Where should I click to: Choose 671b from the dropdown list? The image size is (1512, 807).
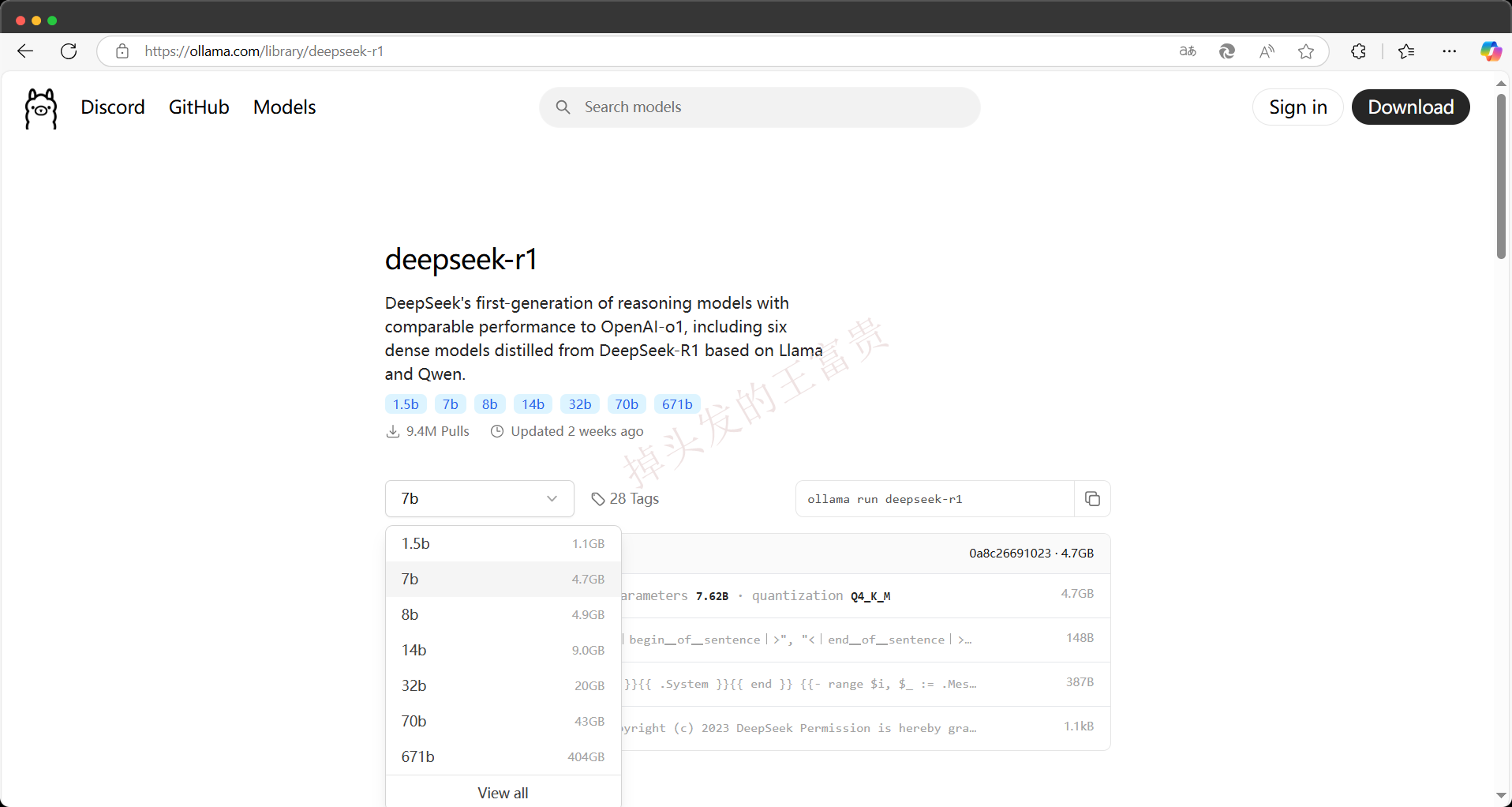[503, 757]
